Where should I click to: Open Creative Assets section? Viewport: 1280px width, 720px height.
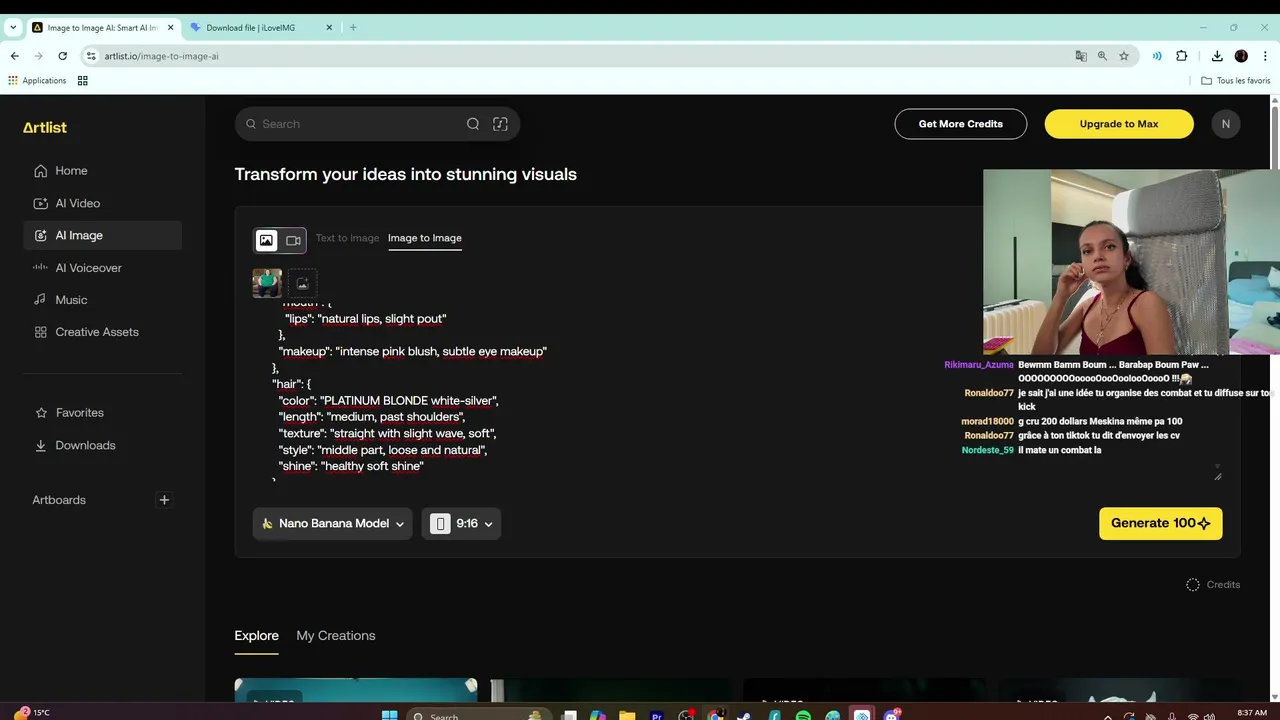click(103, 332)
